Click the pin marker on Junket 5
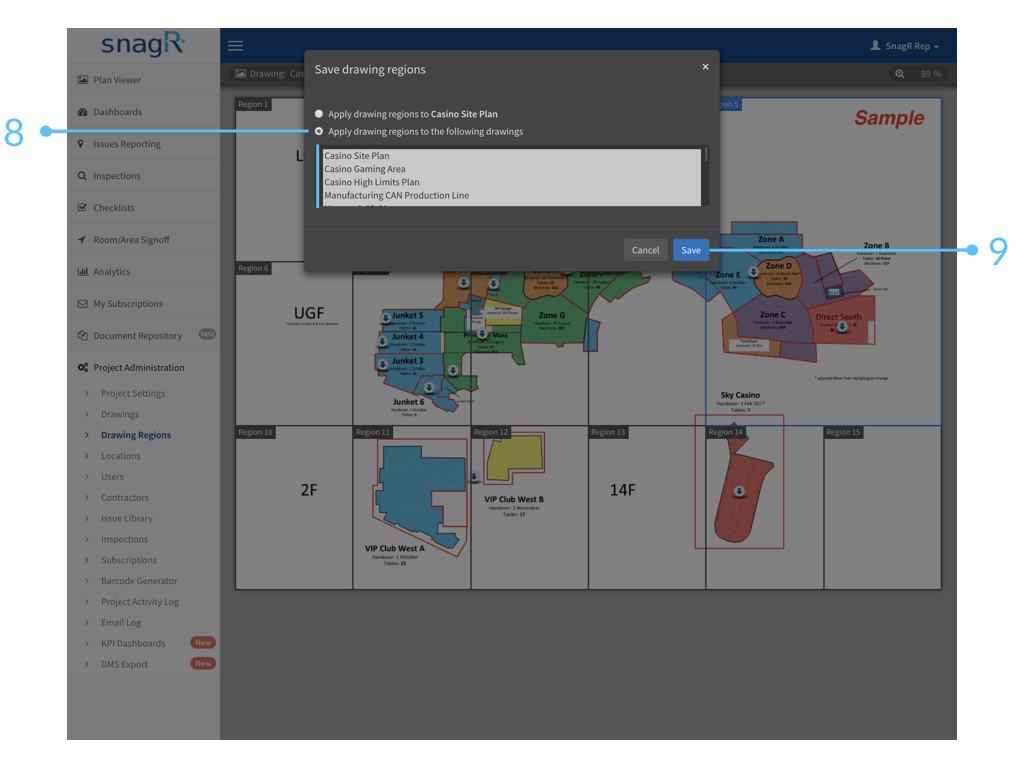The width and height of the screenshot is (1024, 768). click(x=386, y=318)
